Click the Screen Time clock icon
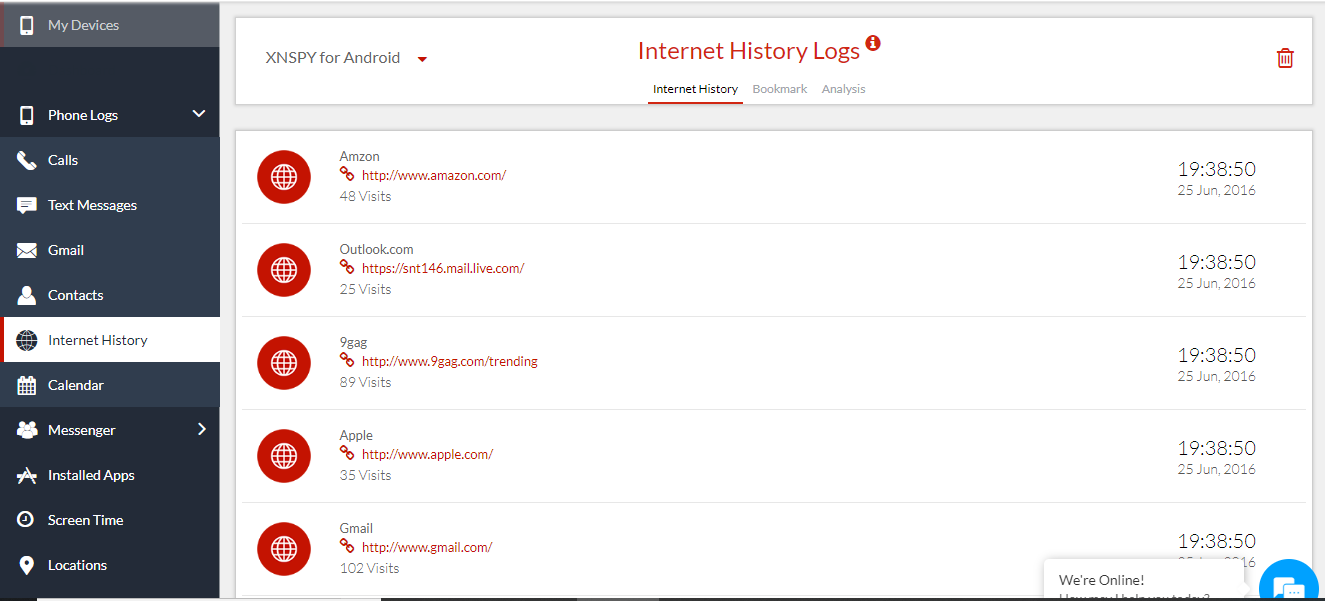 click(x=27, y=520)
